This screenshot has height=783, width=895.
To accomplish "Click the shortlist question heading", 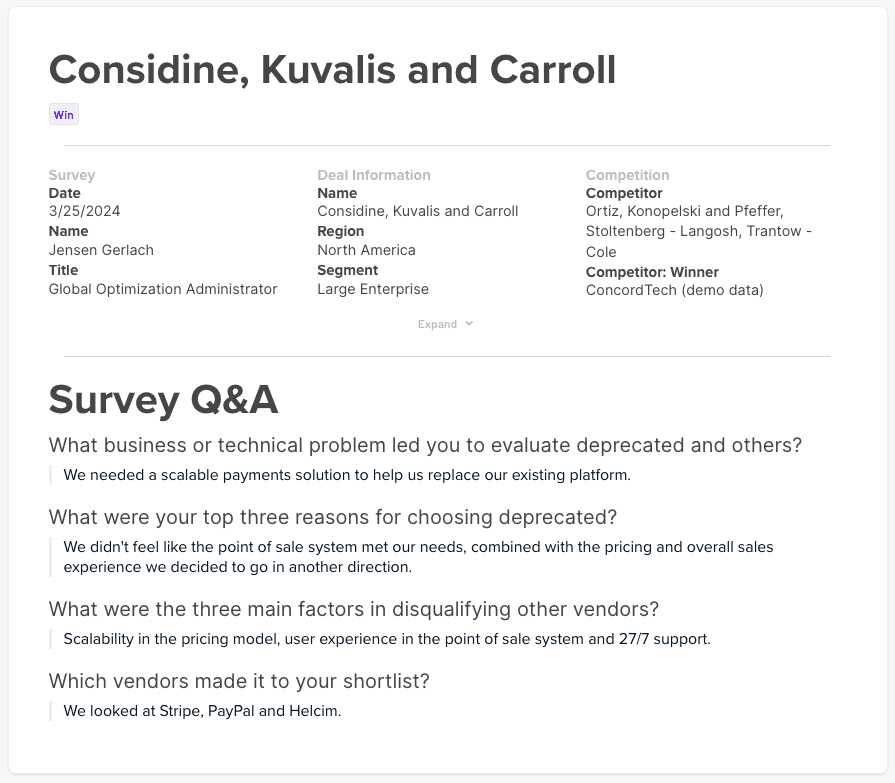I will tap(238, 681).
